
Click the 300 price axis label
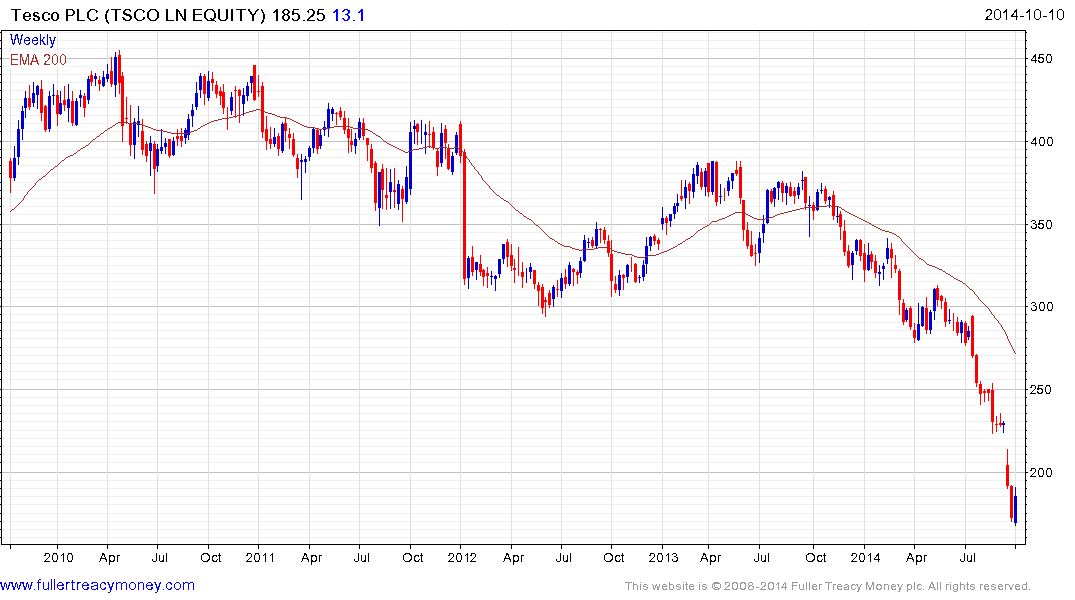[x=1042, y=307]
